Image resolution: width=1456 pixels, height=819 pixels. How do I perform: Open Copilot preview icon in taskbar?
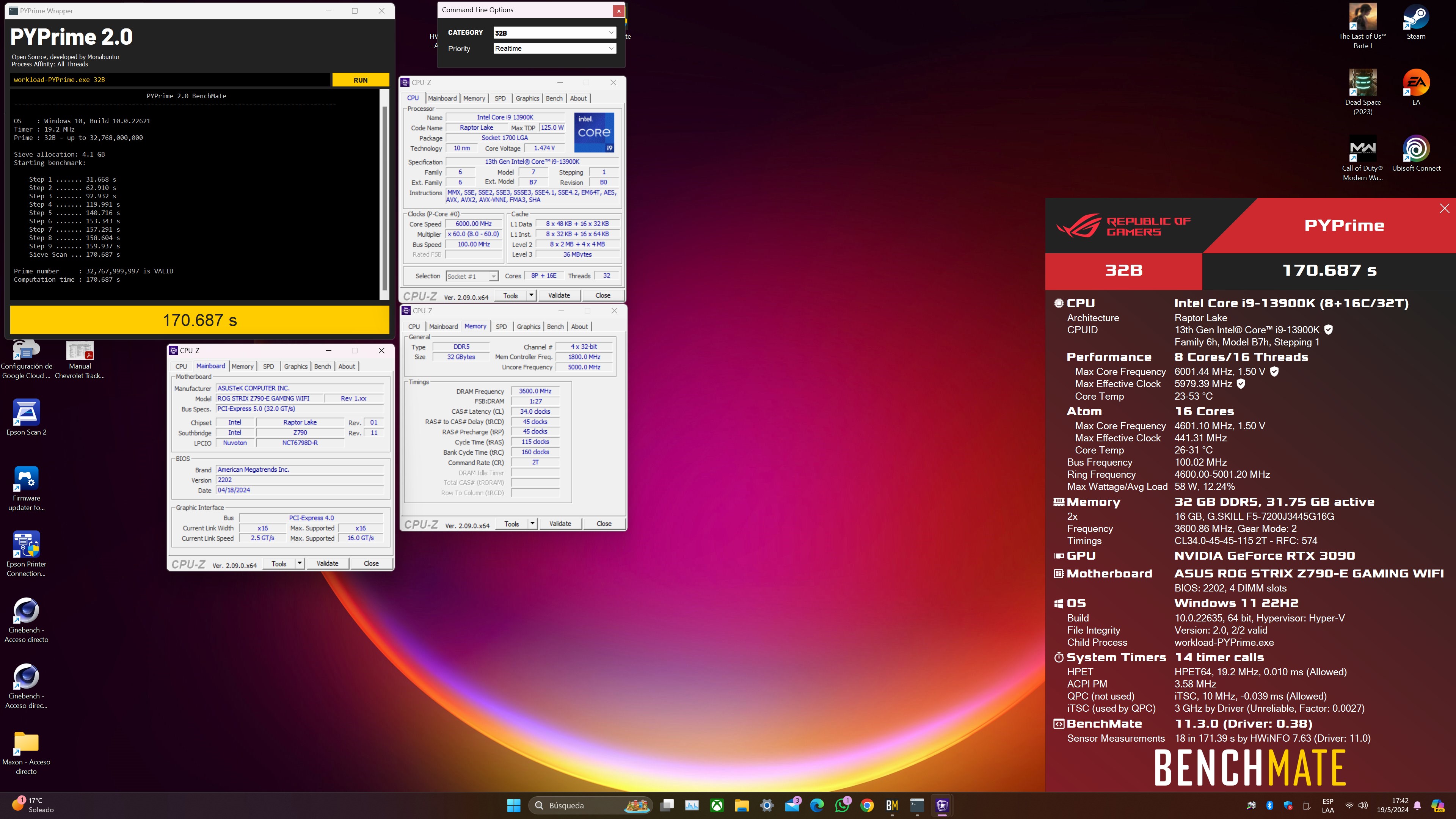click(x=1437, y=805)
